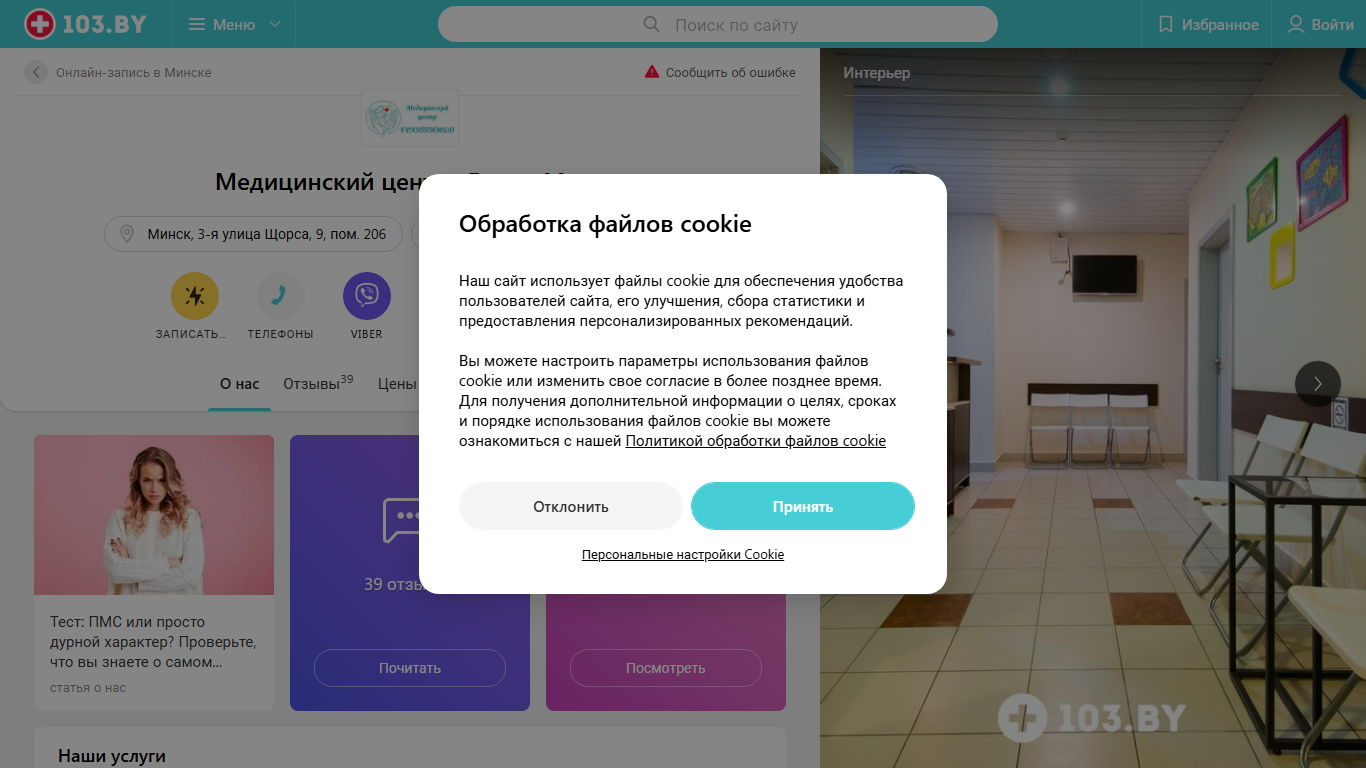Image resolution: width=1366 pixels, height=768 pixels.
Task: Click the Поиск по сайту search field
Action: pos(718,24)
